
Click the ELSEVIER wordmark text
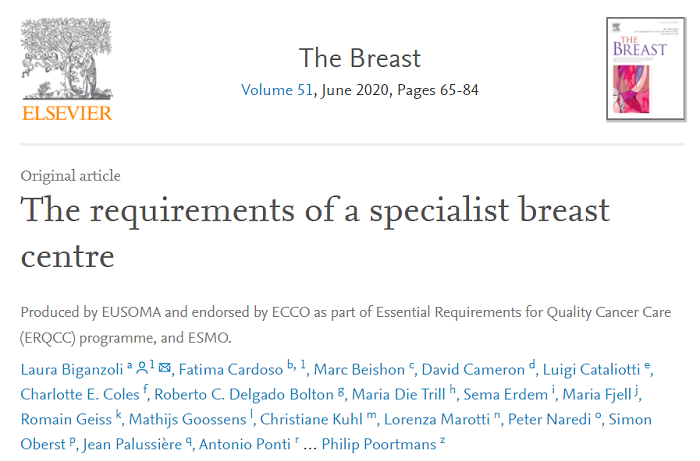66,112
